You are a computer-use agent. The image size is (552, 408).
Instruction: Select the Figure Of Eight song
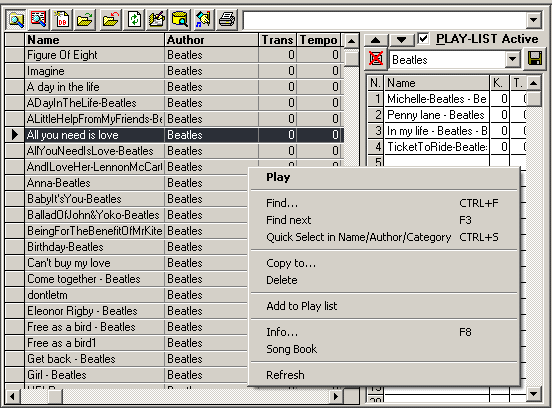(x=94, y=55)
